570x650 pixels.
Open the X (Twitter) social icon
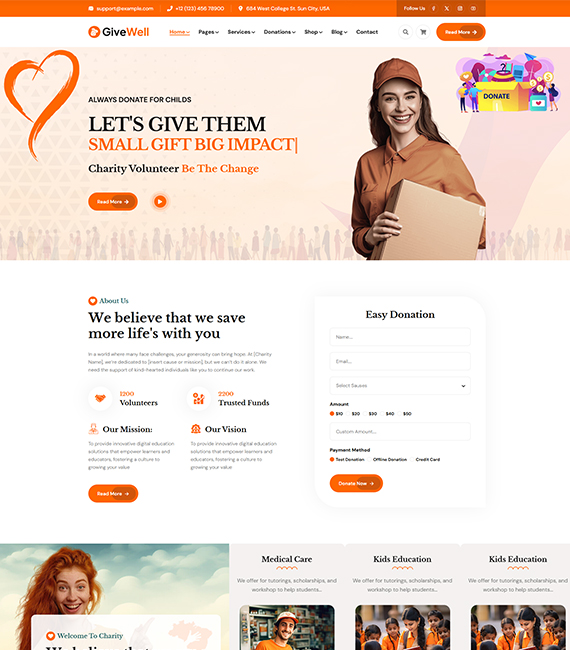(447, 8)
